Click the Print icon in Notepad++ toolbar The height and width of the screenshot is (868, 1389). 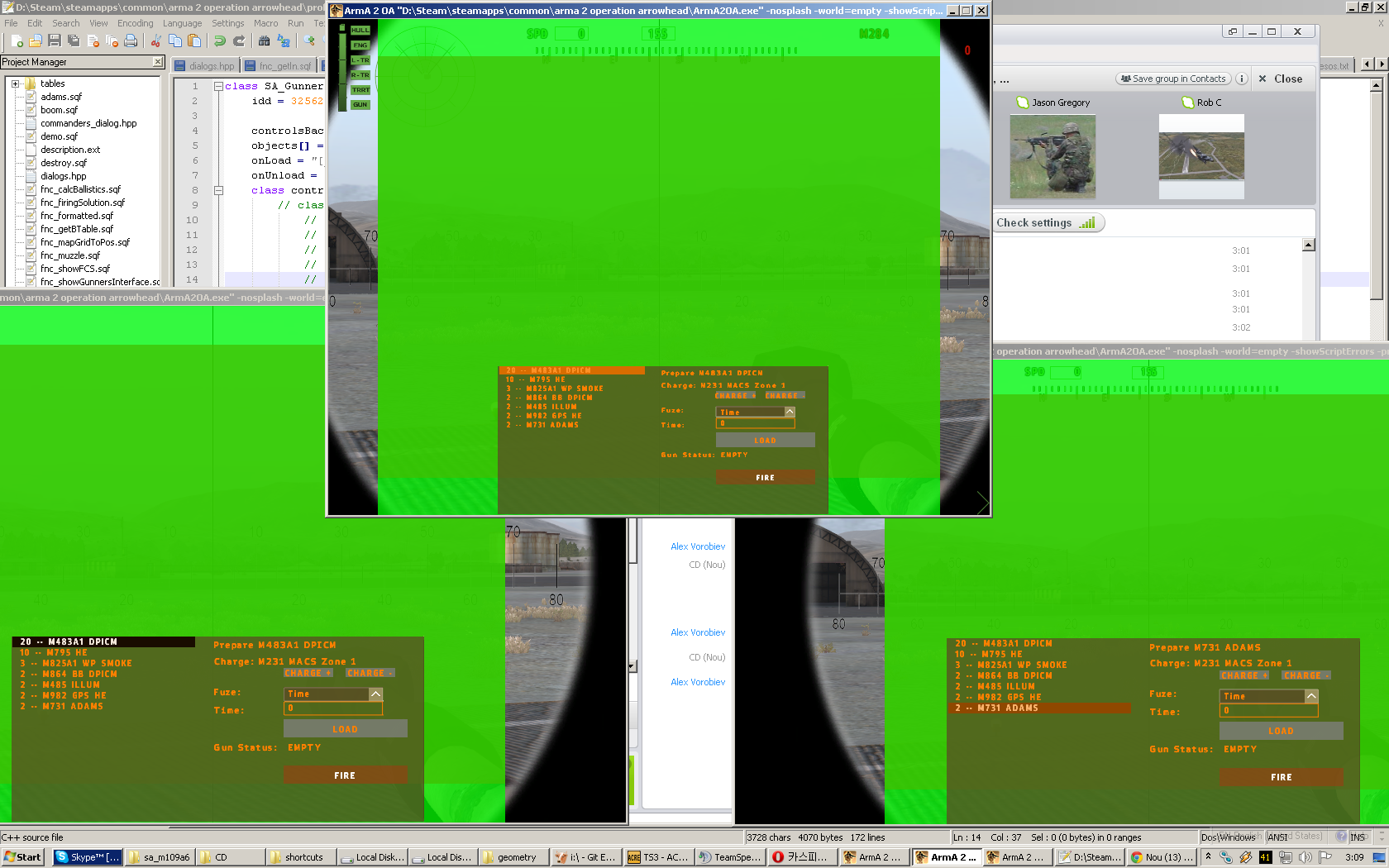131,41
